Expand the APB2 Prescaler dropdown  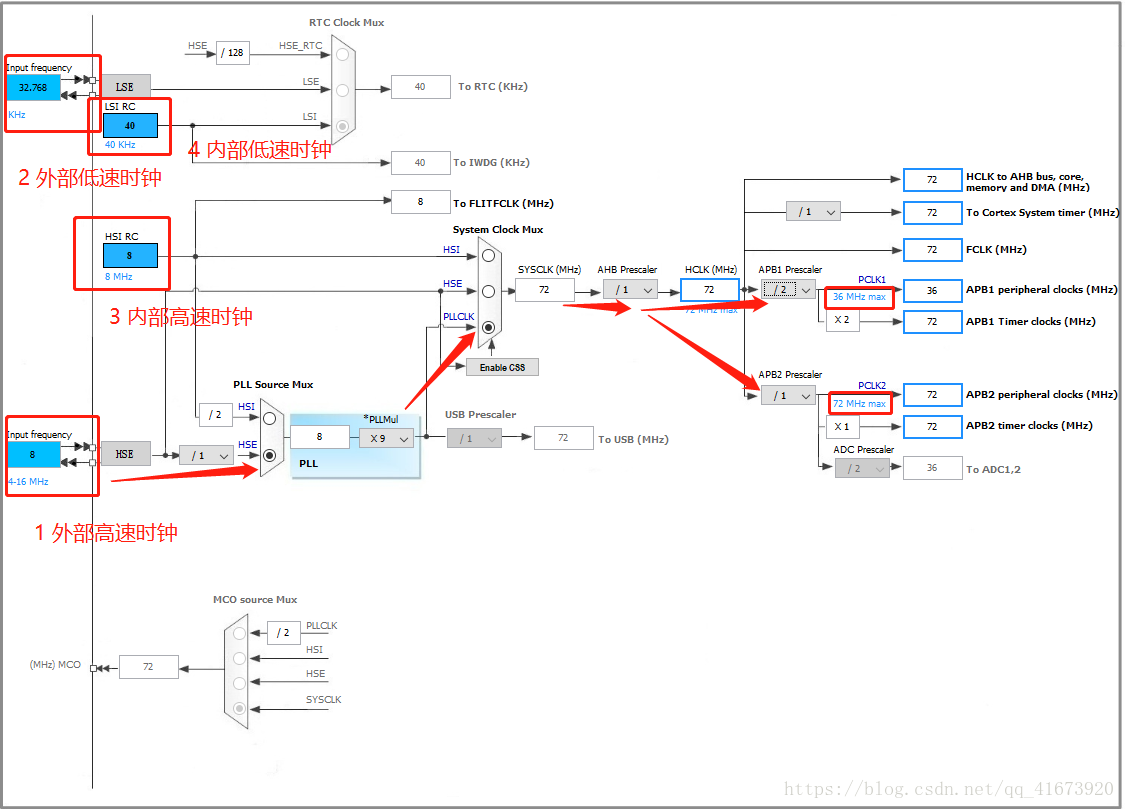[x=788, y=396]
